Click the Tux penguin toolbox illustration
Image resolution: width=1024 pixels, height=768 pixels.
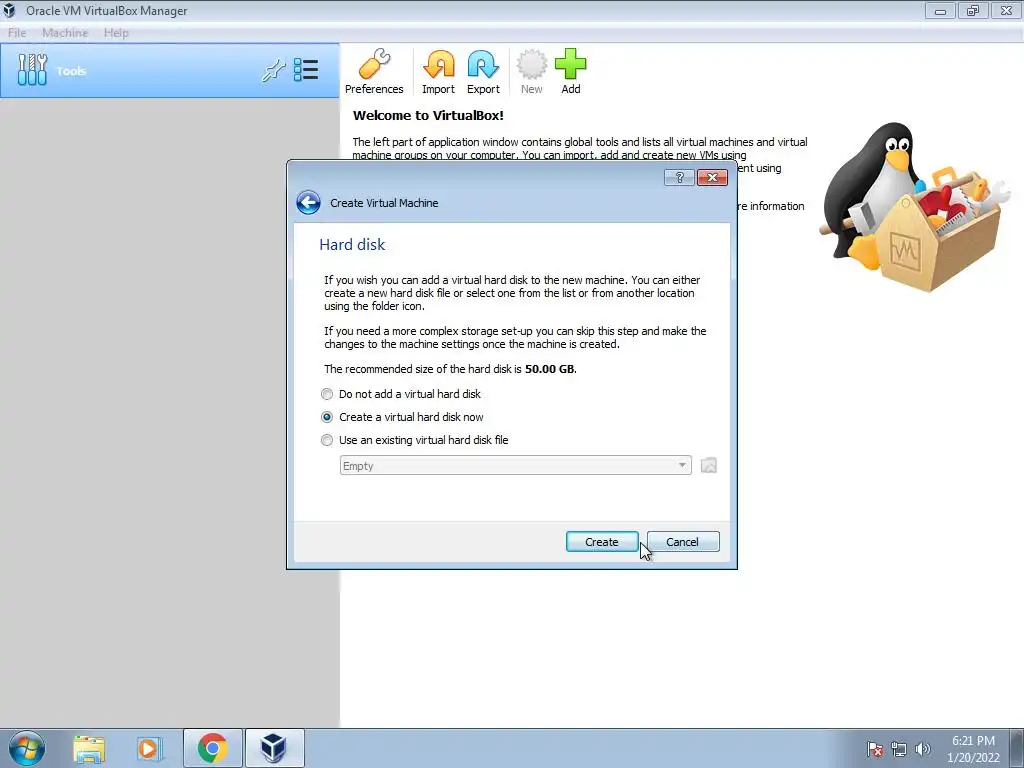click(914, 206)
